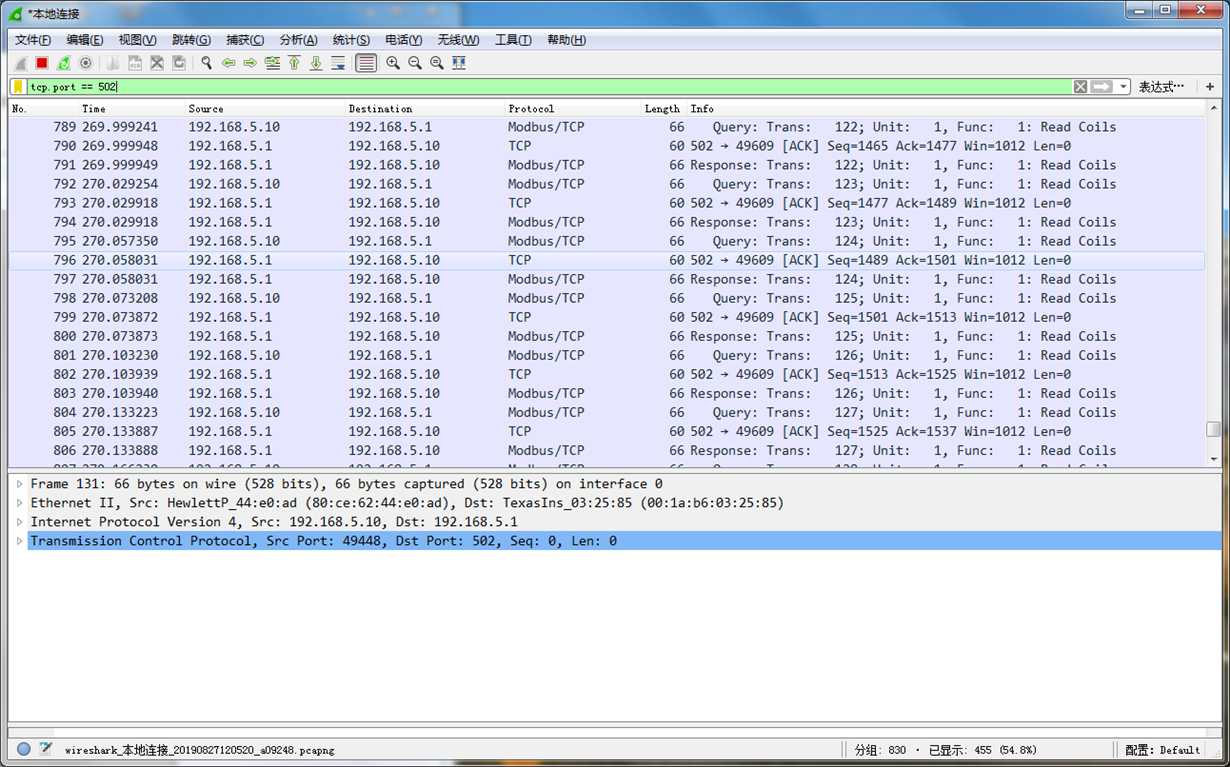Click into the tcp.port == 502 filter field

[548, 87]
